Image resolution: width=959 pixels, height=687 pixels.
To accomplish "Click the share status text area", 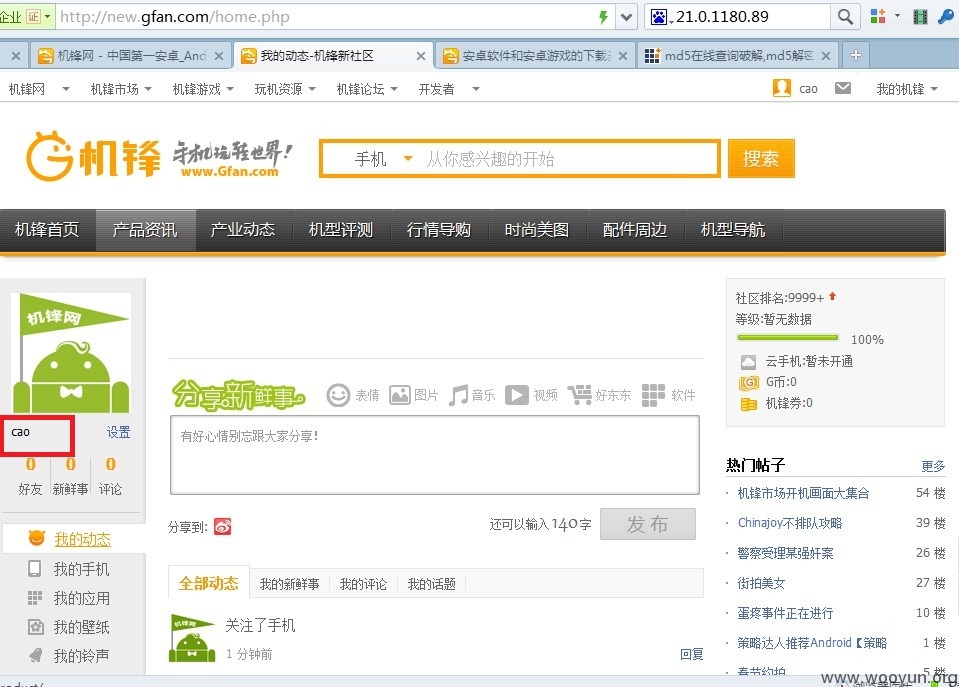I will [435, 455].
